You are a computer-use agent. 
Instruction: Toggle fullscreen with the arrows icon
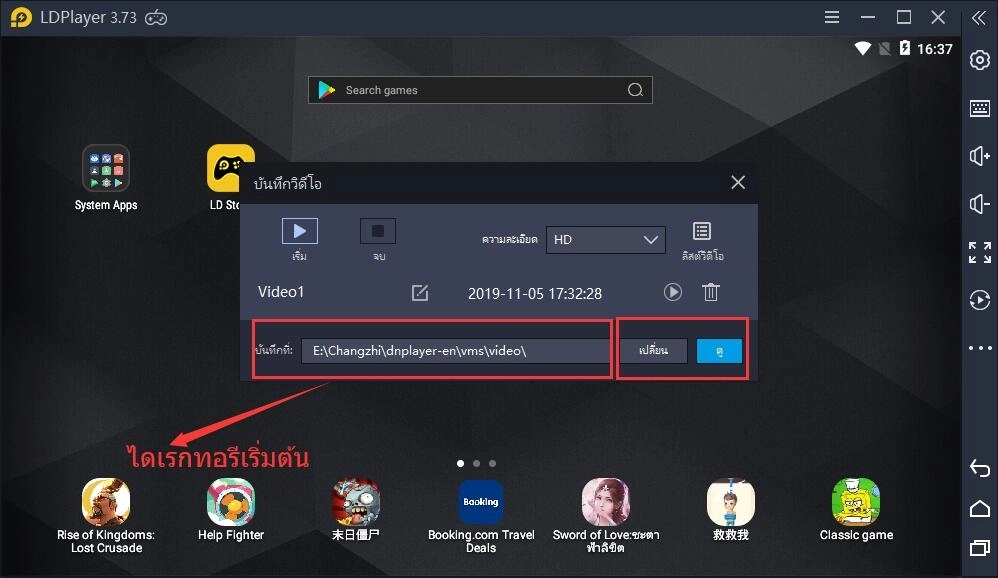980,252
